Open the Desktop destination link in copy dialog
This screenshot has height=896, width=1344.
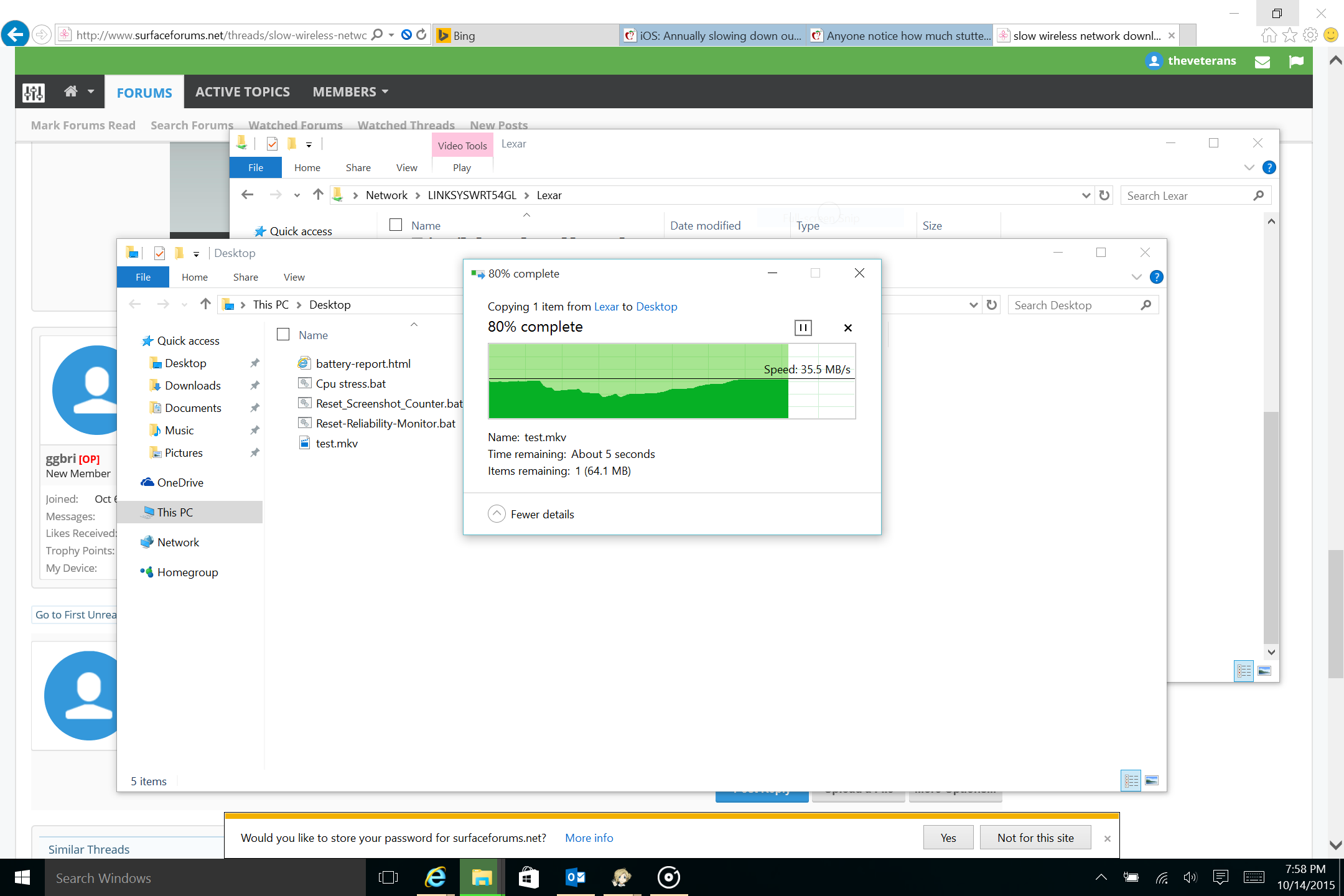[656, 307]
